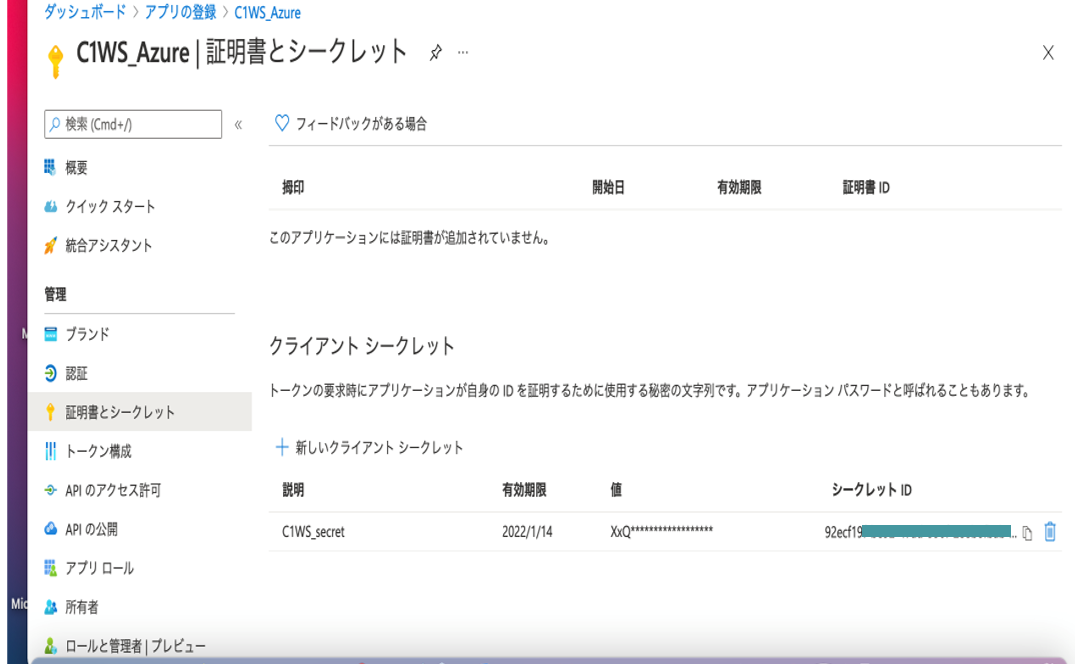Select 証明書とシークレット in sidebar

coord(140,412)
